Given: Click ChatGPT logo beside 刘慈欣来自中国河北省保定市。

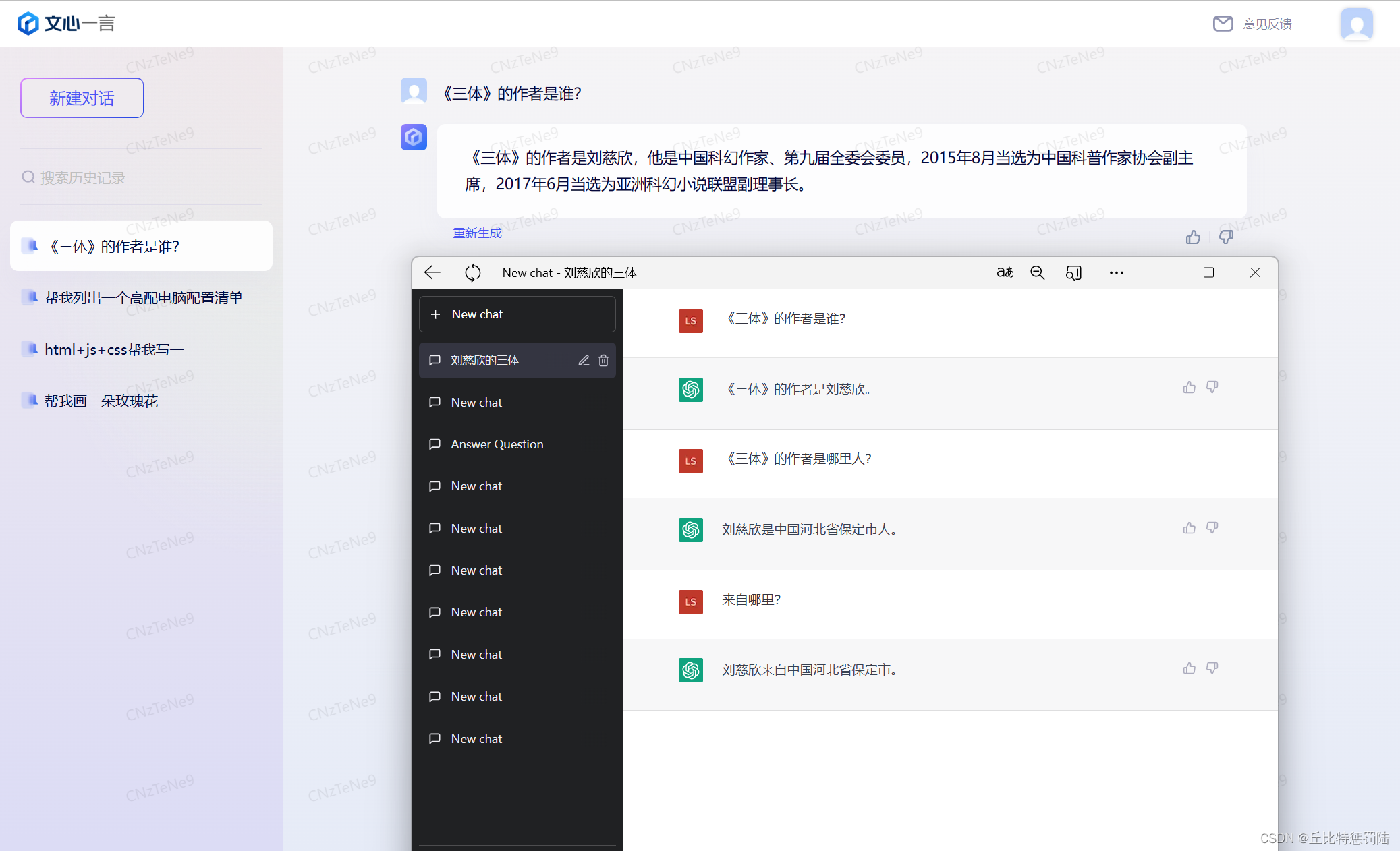Looking at the screenshot, I should pyautogui.click(x=691, y=670).
